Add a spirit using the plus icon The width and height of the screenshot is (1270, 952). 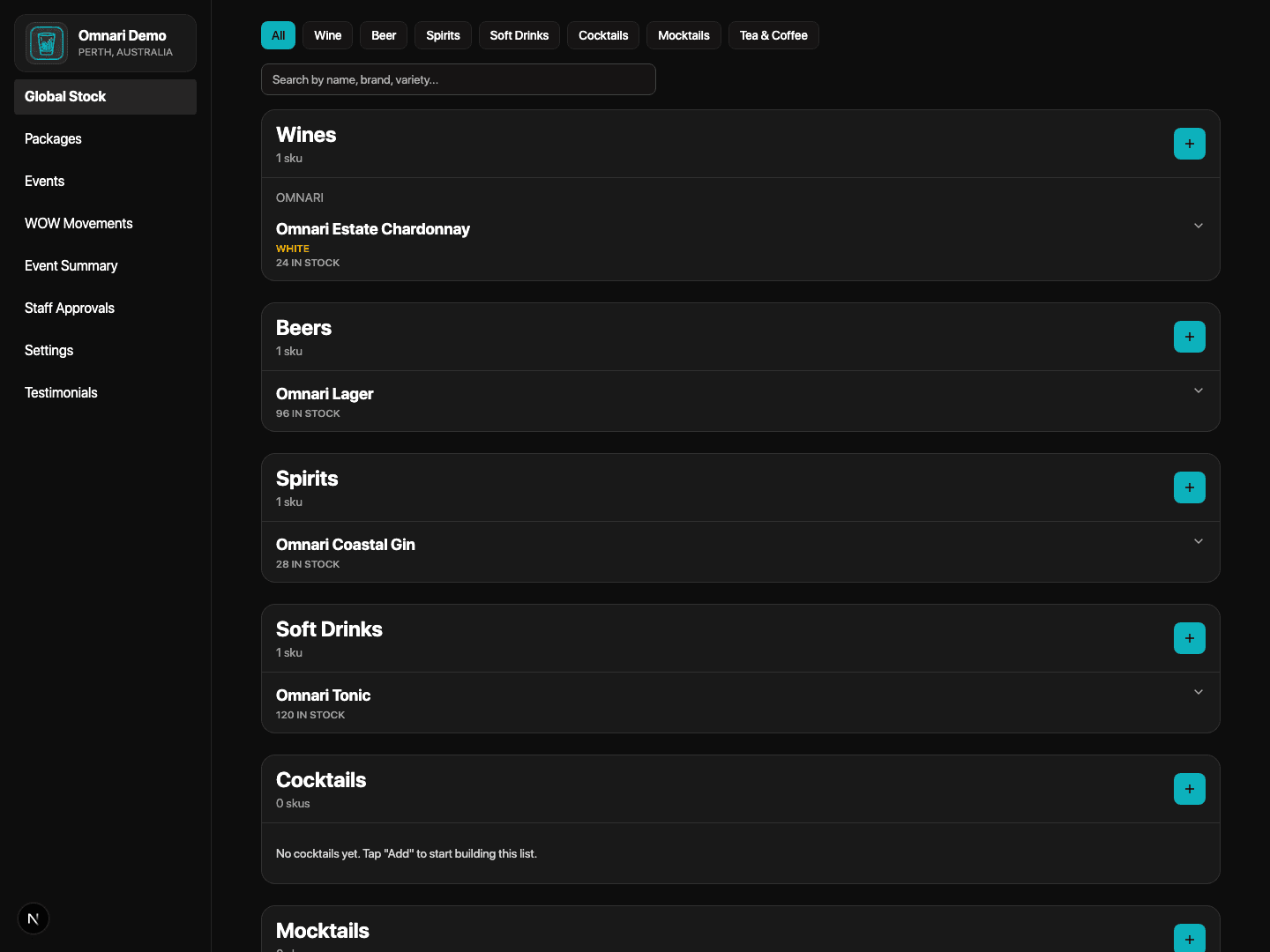click(1189, 487)
